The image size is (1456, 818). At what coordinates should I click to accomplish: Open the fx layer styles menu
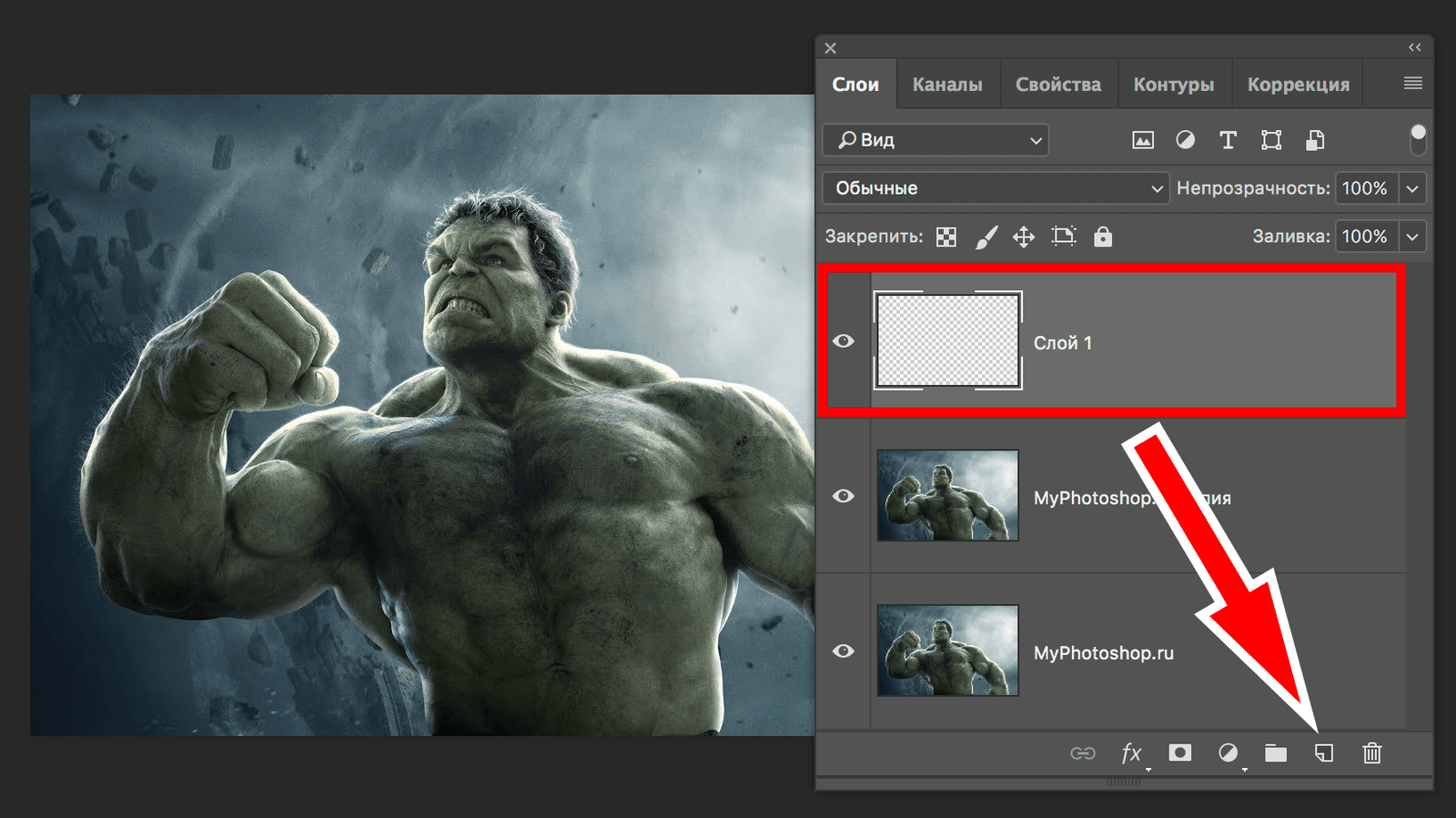tap(1131, 753)
